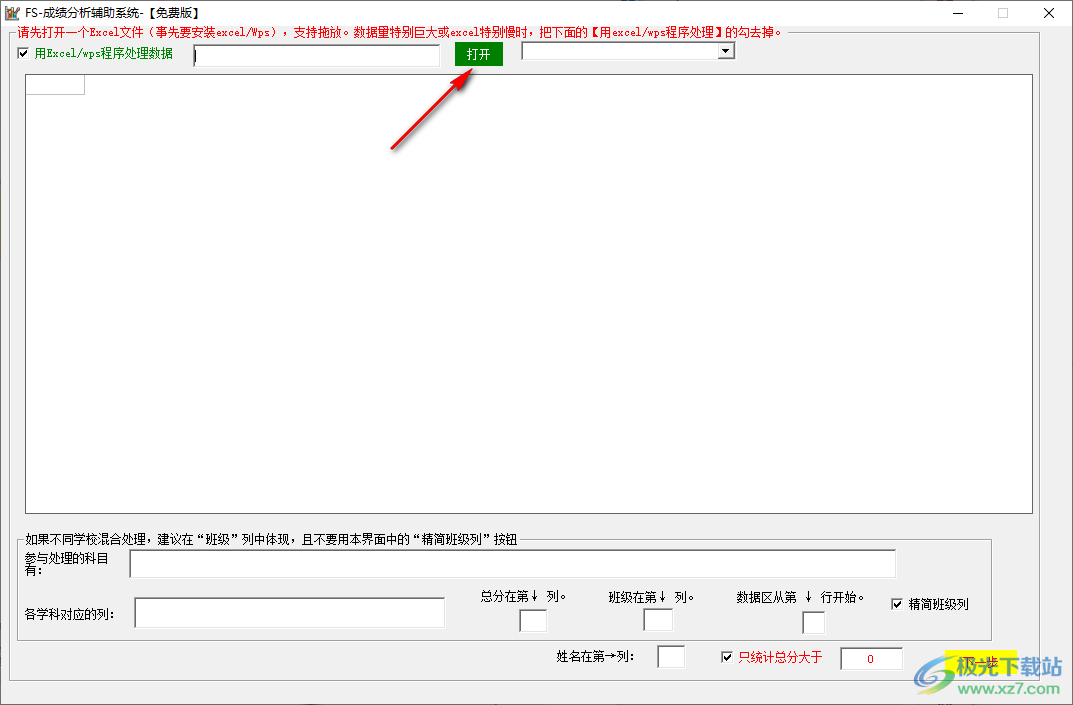Click the 姓名在第列 input box
This screenshot has height=705, width=1073.
coord(671,656)
